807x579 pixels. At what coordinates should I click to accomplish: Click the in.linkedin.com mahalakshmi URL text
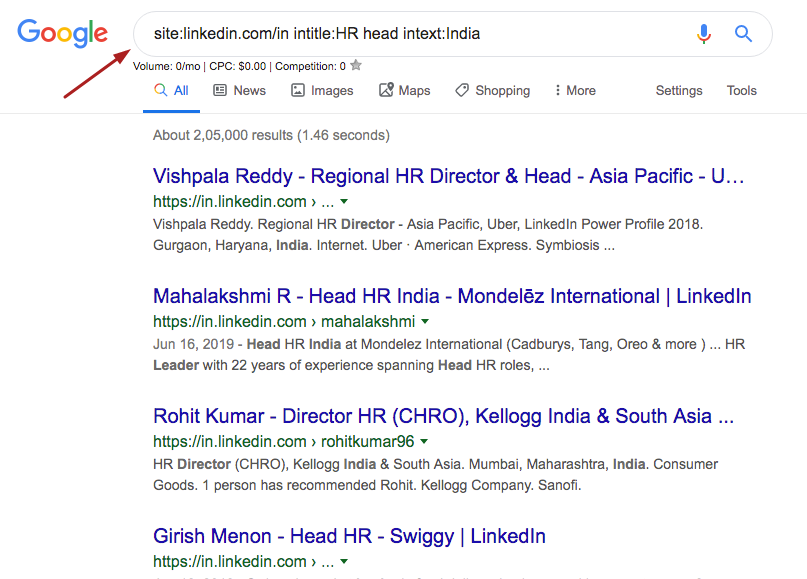point(284,321)
